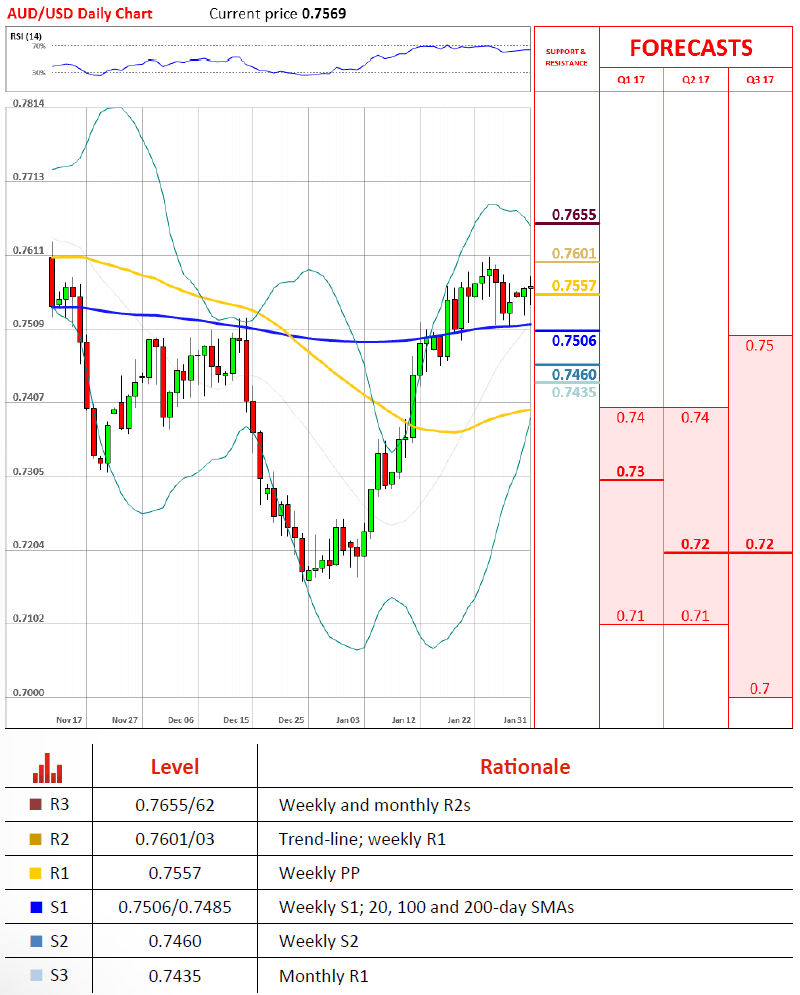Click the current price 0.7569 value

coord(324,13)
